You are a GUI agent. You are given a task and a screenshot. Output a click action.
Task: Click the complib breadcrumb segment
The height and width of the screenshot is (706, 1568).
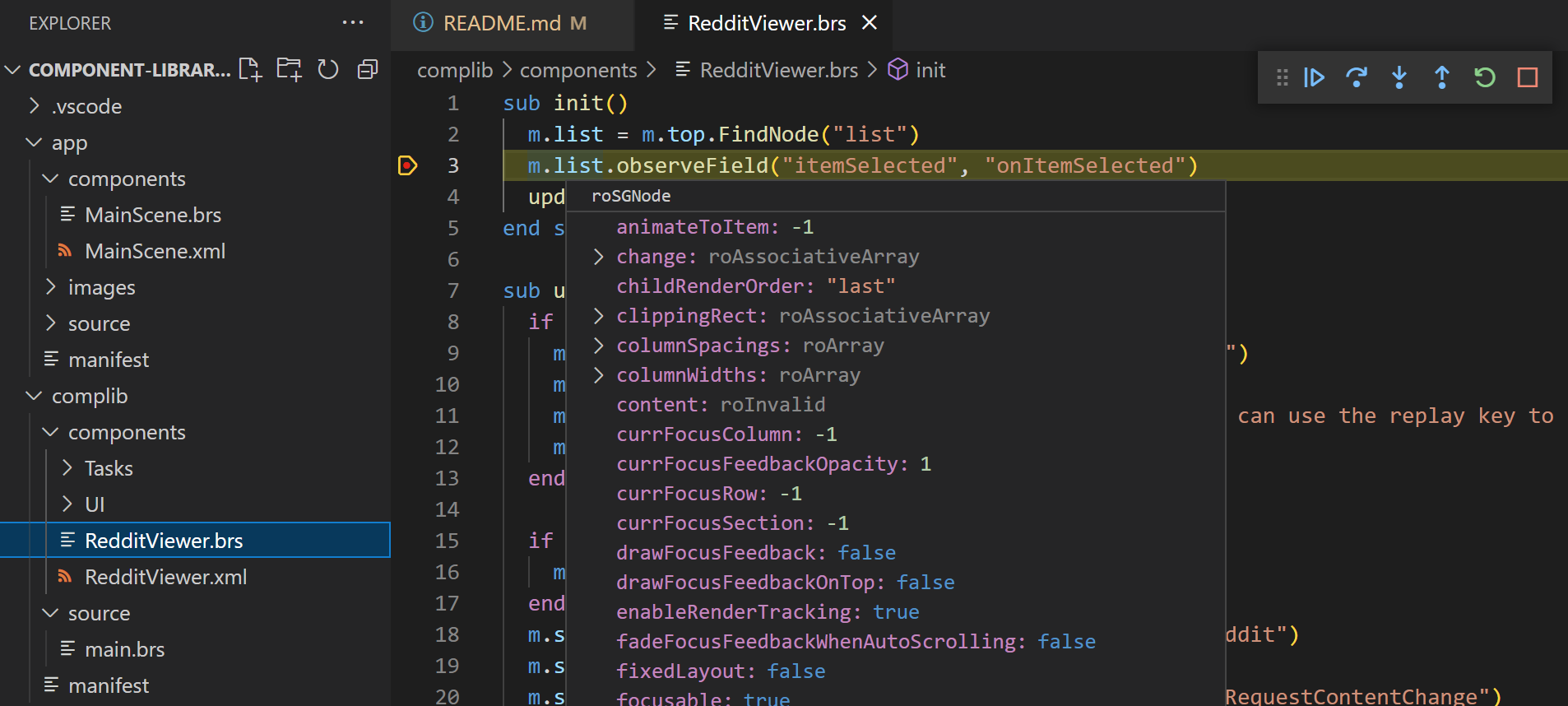tap(455, 70)
